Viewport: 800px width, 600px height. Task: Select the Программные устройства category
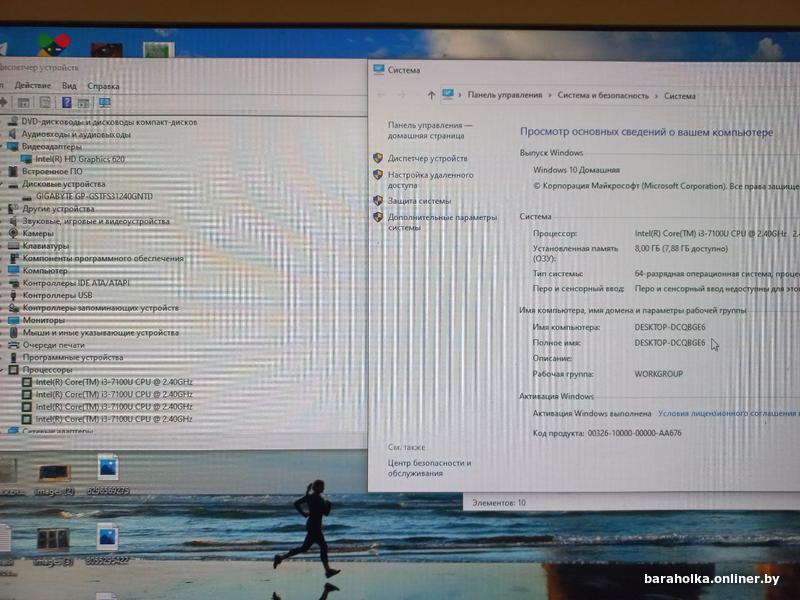tap(73, 357)
